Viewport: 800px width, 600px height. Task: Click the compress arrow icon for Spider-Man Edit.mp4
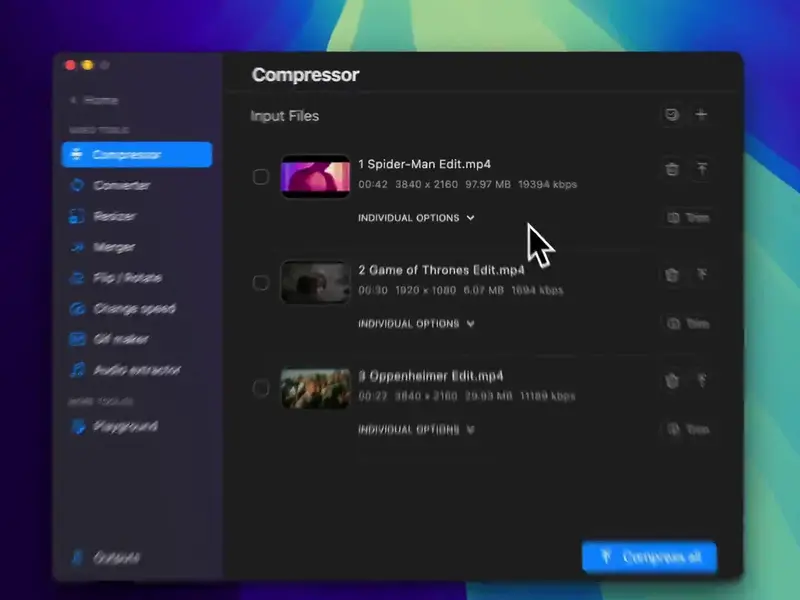702,169
